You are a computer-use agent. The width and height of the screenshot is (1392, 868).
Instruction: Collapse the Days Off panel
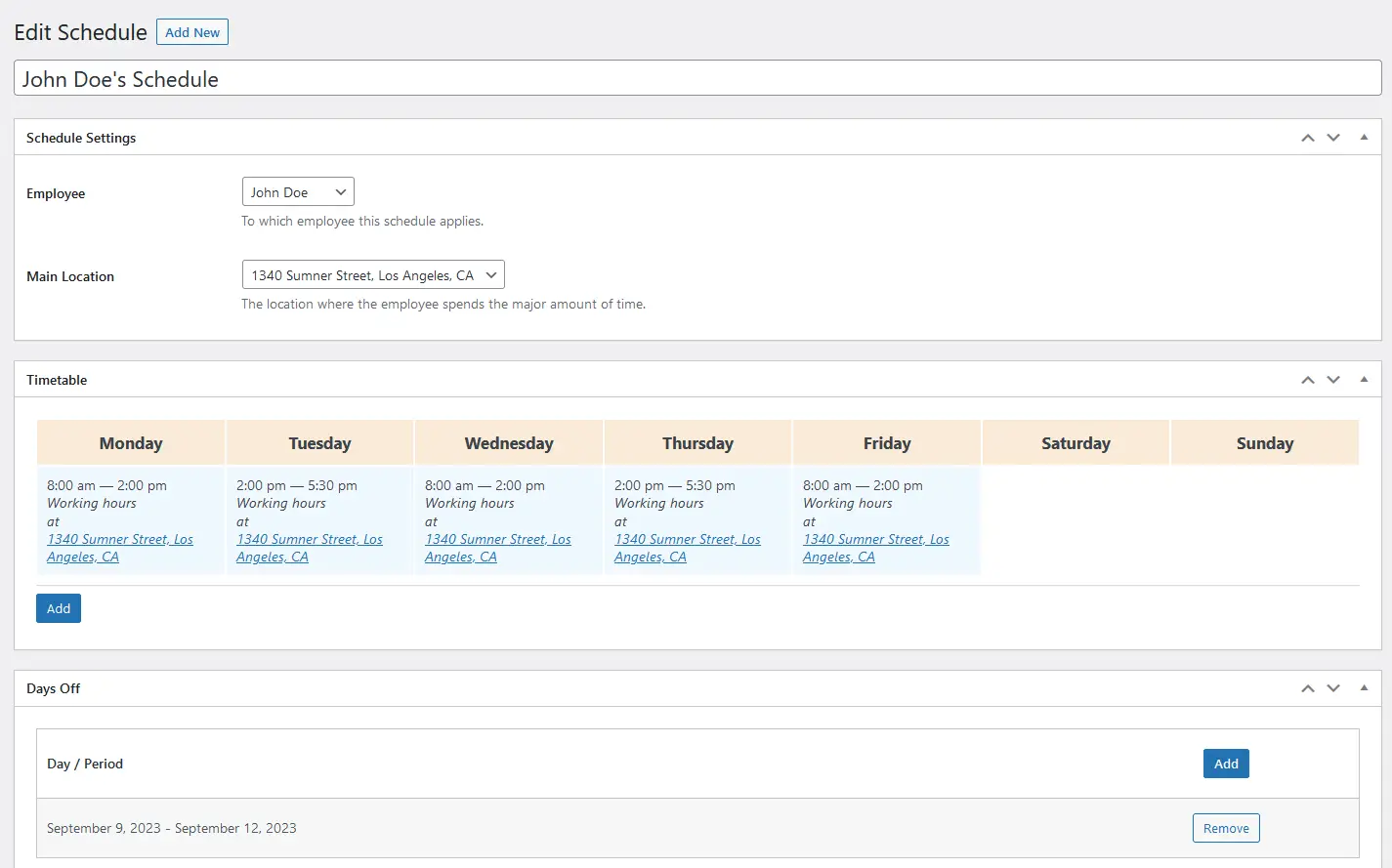1364,688
